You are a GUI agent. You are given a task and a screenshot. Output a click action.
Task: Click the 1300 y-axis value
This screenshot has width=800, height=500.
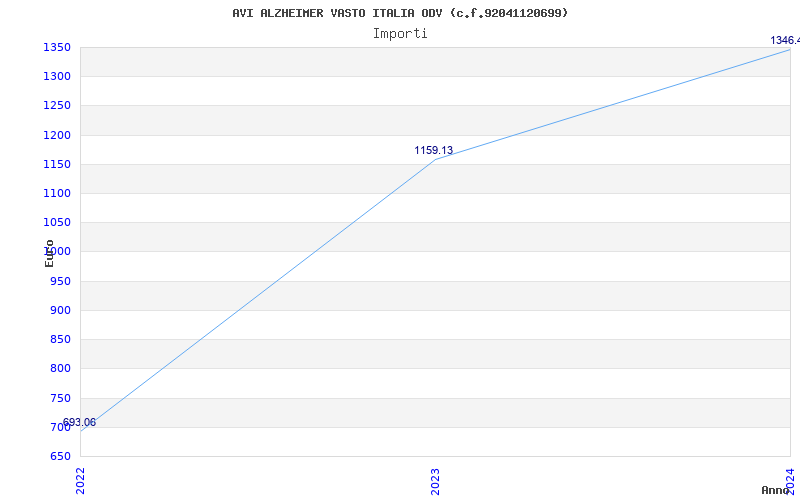pyautogui.click(x=57, y=77)
